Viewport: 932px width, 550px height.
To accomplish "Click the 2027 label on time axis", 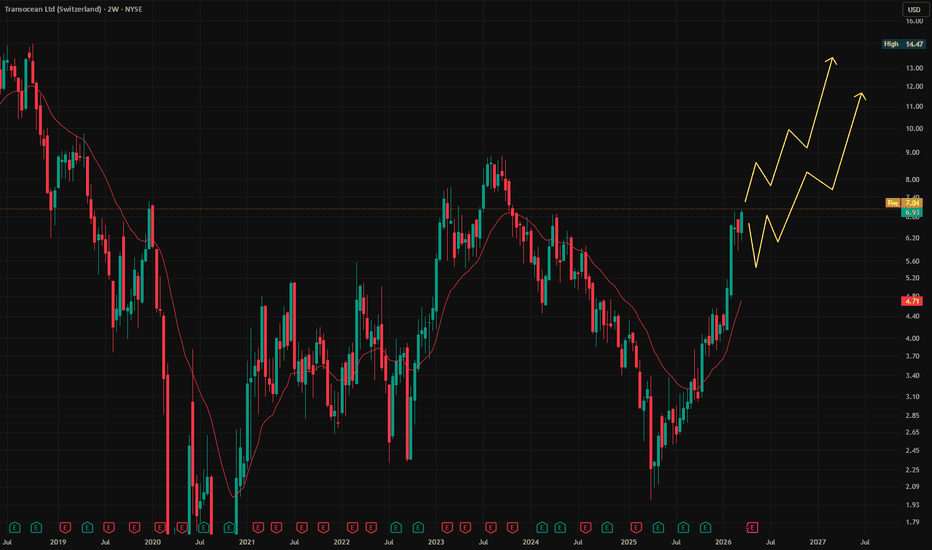I will pyautogui.click(x=817, y=541).
